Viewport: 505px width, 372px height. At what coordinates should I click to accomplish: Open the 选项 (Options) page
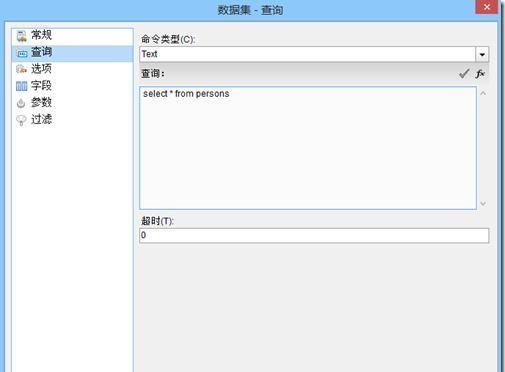pyautogui.click(x=72, y=69)
